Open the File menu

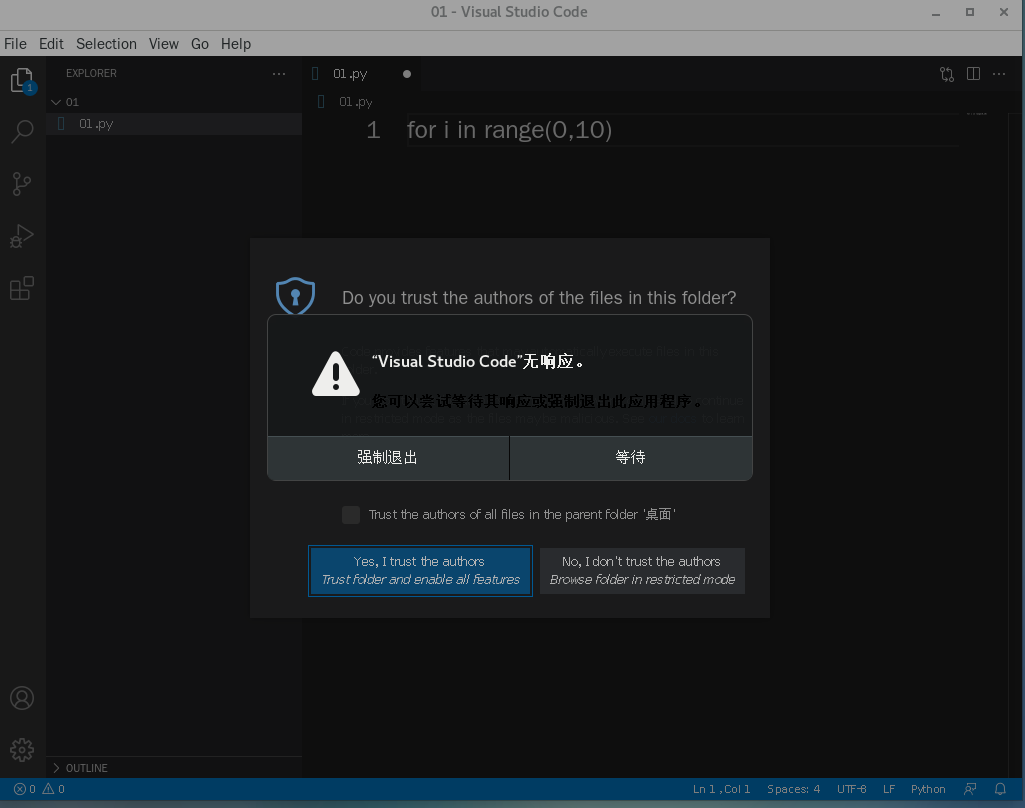click(x=15, y=44)
